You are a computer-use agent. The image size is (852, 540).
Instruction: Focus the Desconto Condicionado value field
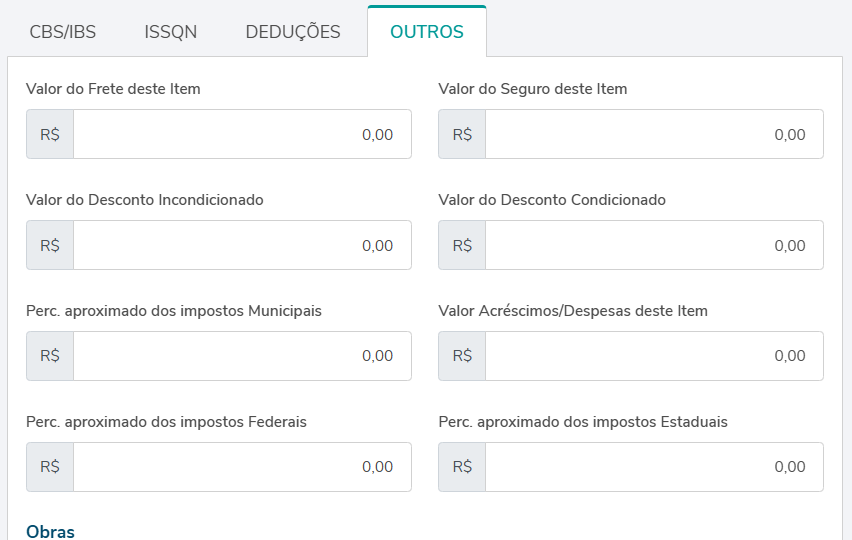tap(654, 246)
